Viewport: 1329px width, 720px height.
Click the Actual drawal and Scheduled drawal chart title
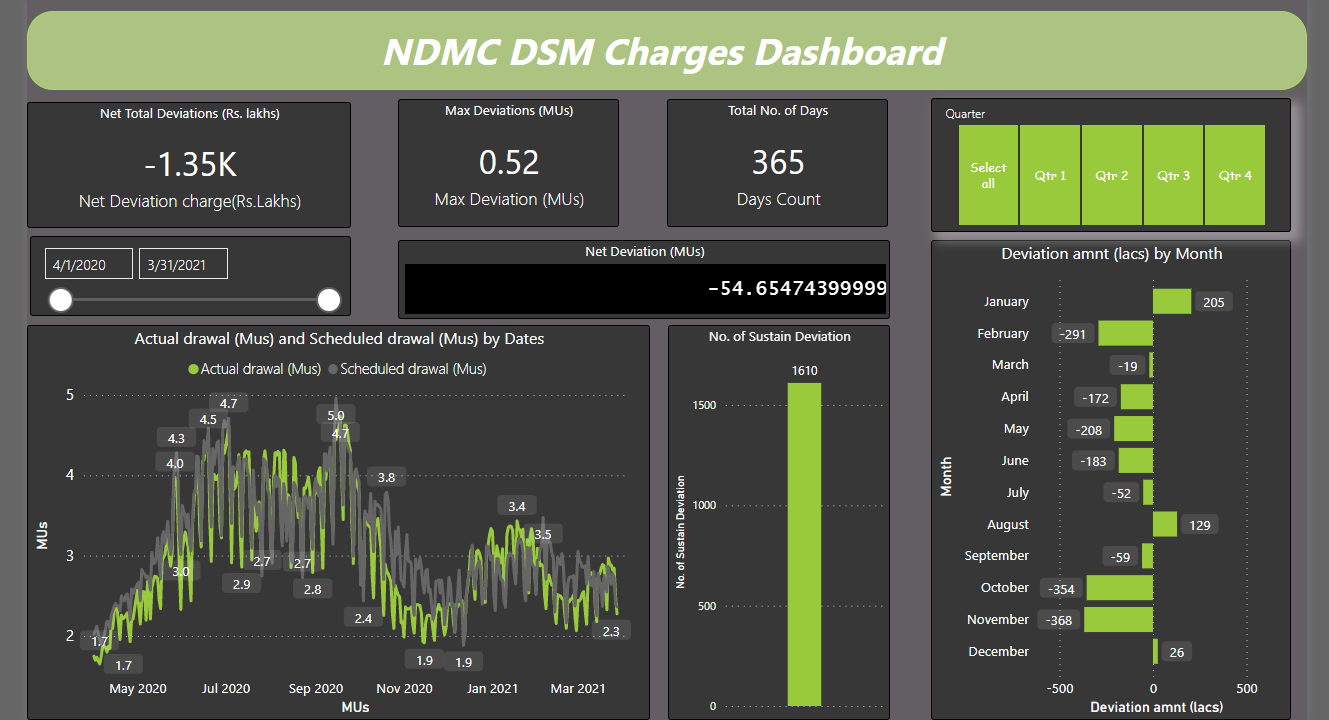340,339
